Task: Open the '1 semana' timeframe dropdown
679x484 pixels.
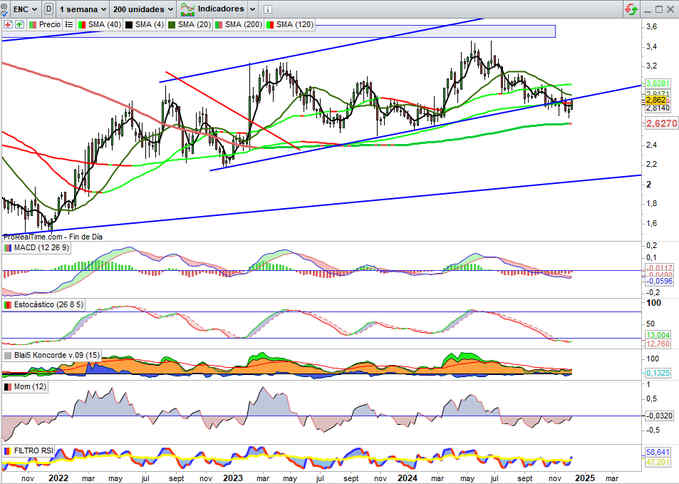Action: (x=84, y=8)
